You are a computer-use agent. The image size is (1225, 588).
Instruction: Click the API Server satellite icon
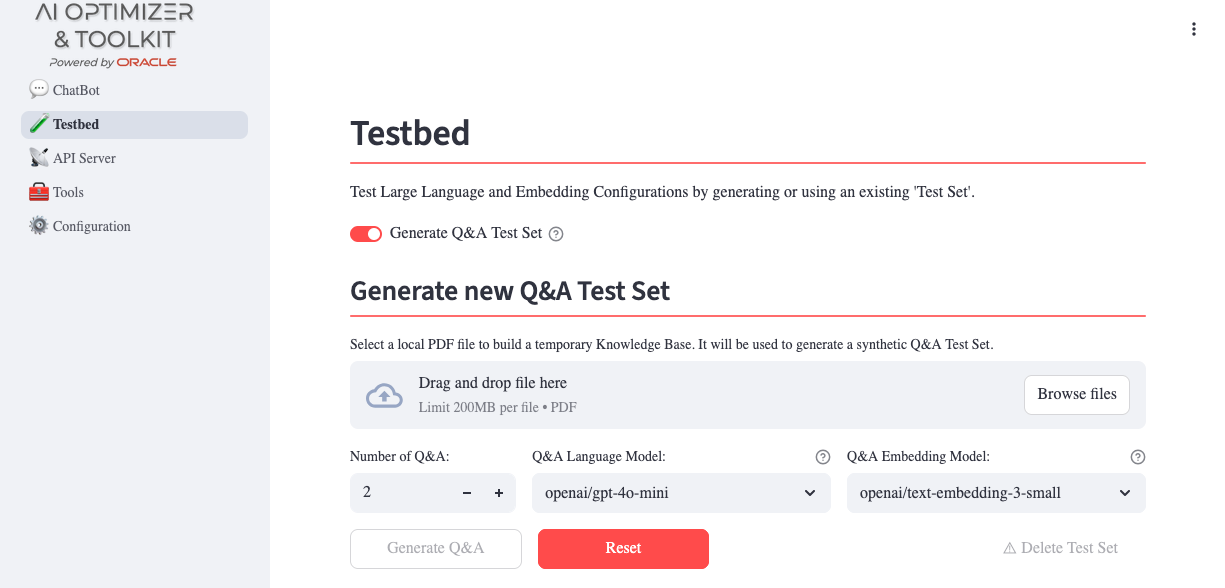click(39, 158)
